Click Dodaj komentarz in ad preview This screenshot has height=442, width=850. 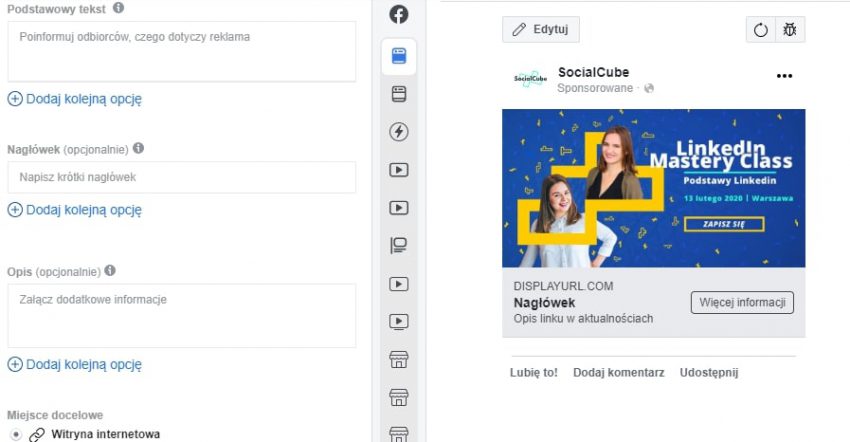pos(618,373)
